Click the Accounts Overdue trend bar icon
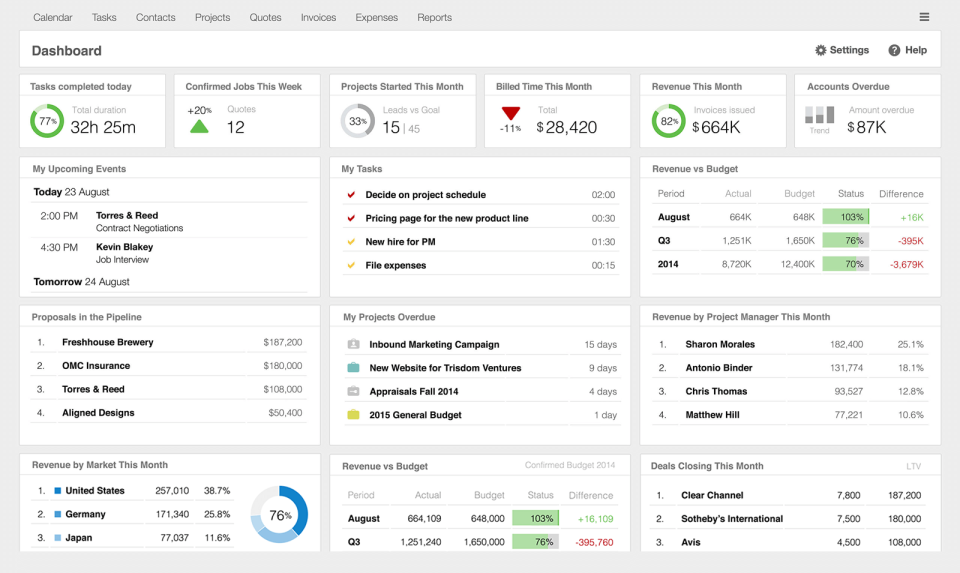960x573 pixels. point(819,115)
